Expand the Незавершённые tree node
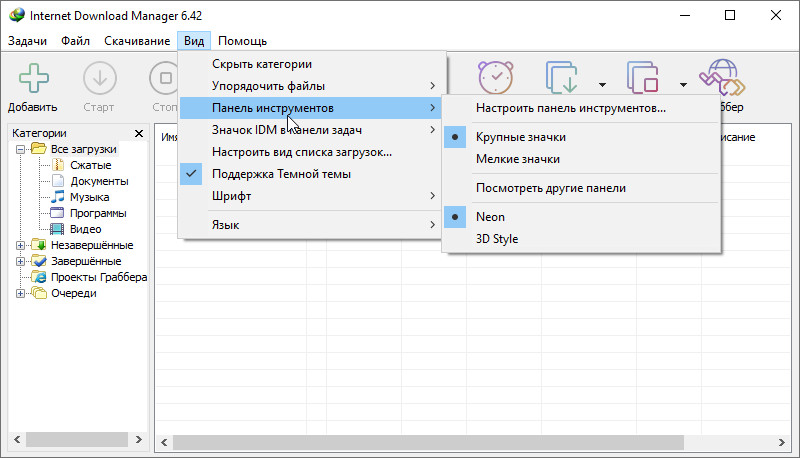The height and width of the screenshot is (458, 800). 21,245
